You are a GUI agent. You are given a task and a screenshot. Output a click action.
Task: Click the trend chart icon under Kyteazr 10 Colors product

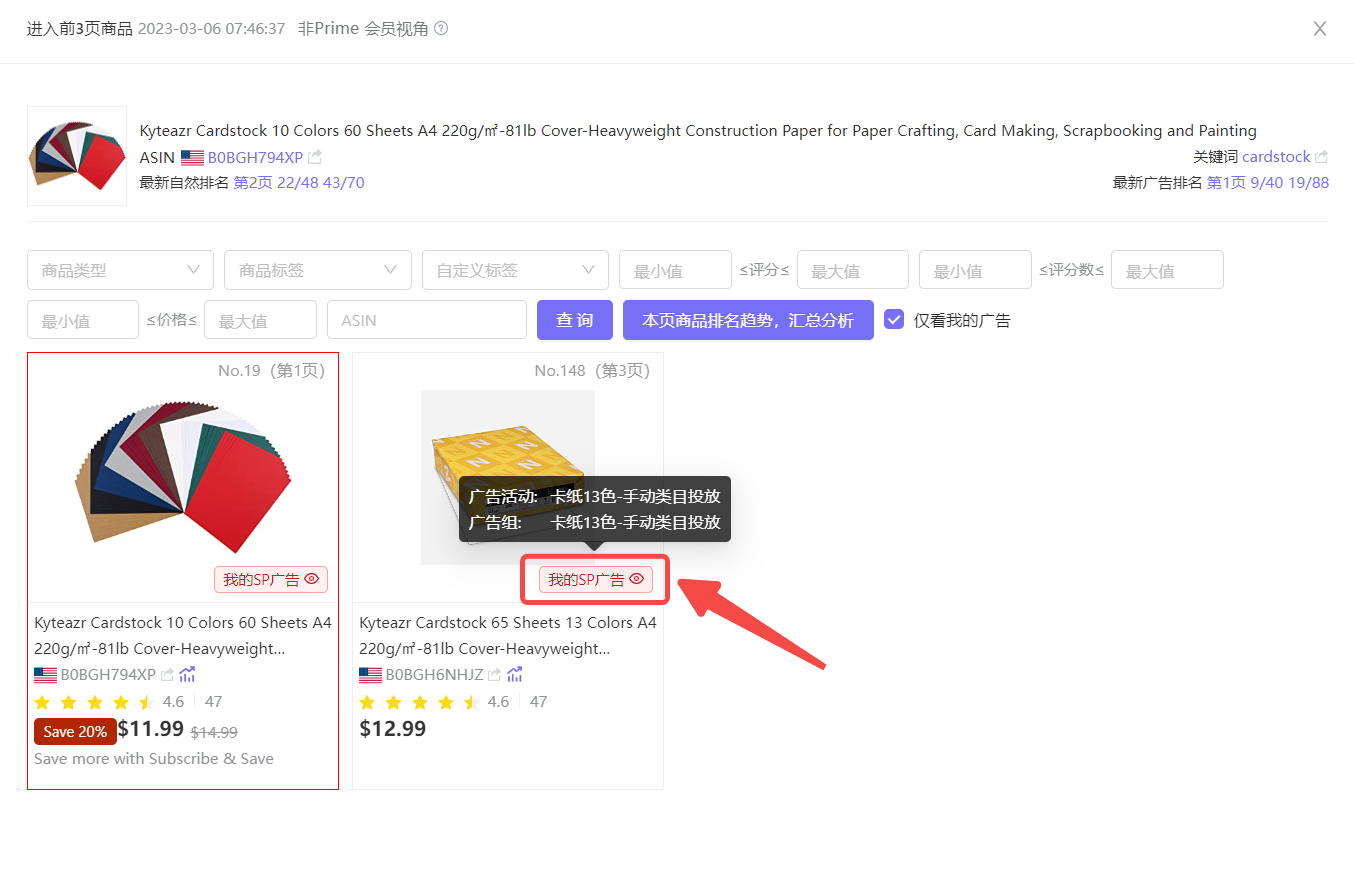pos(187,674)
